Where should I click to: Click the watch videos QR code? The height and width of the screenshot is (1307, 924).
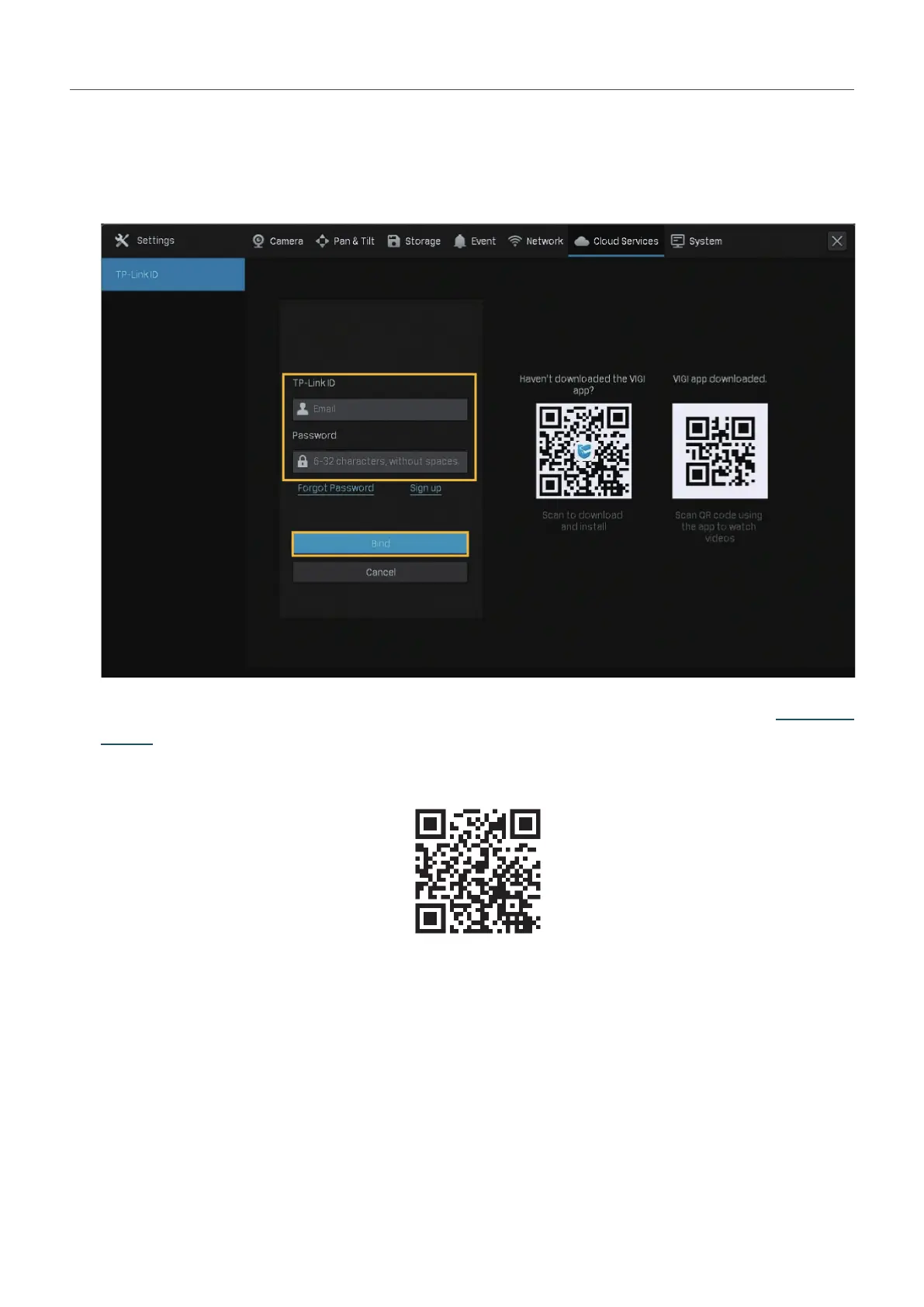coord(720,451)
